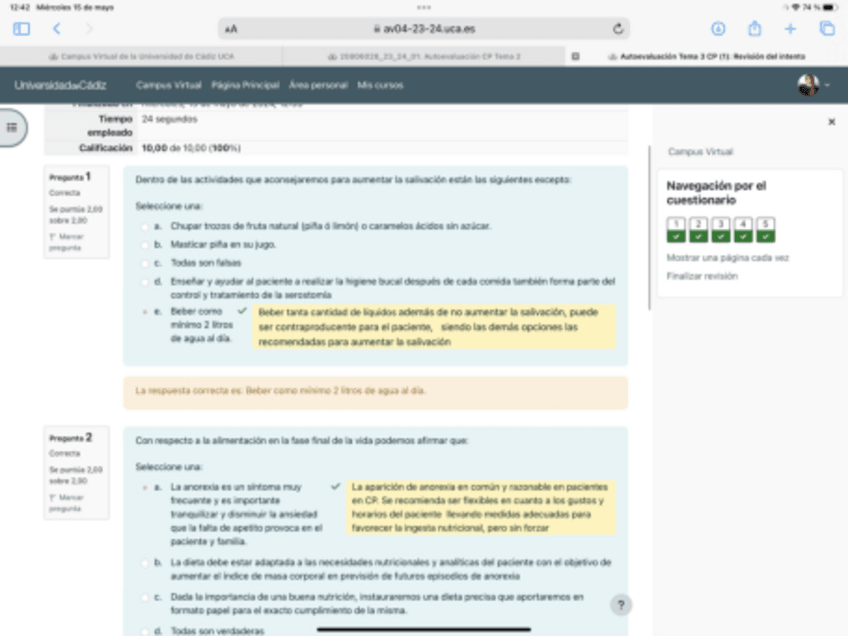
Task: Click Mostrar una página cada vez
Action: tap(727, 257)
